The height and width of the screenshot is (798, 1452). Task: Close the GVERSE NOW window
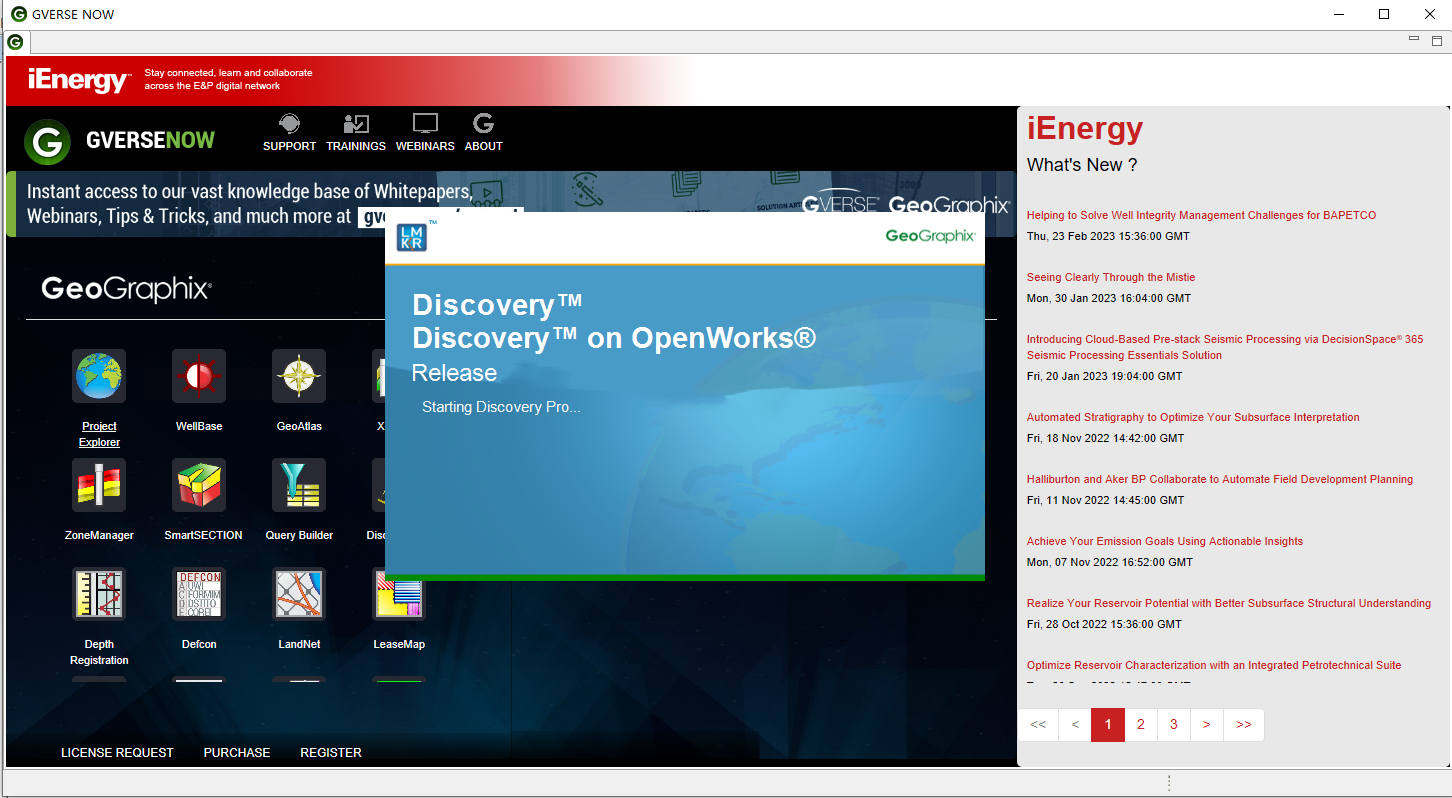[1429, 14]
